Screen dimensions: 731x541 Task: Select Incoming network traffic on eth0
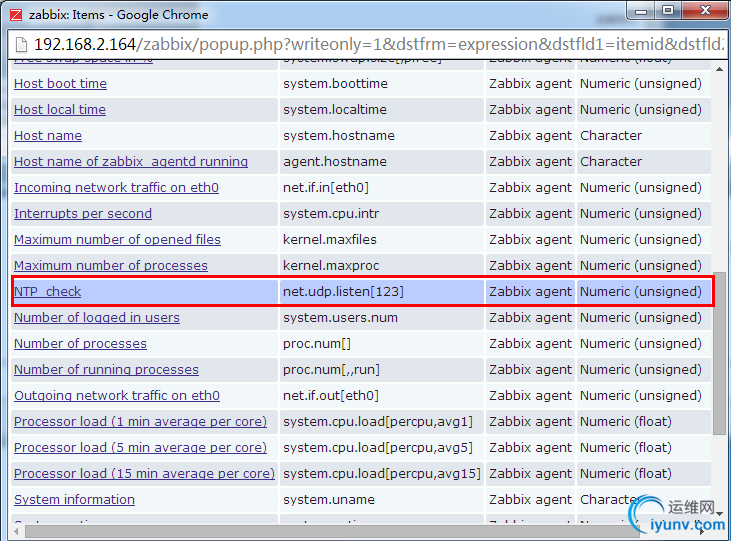[116, 187]
